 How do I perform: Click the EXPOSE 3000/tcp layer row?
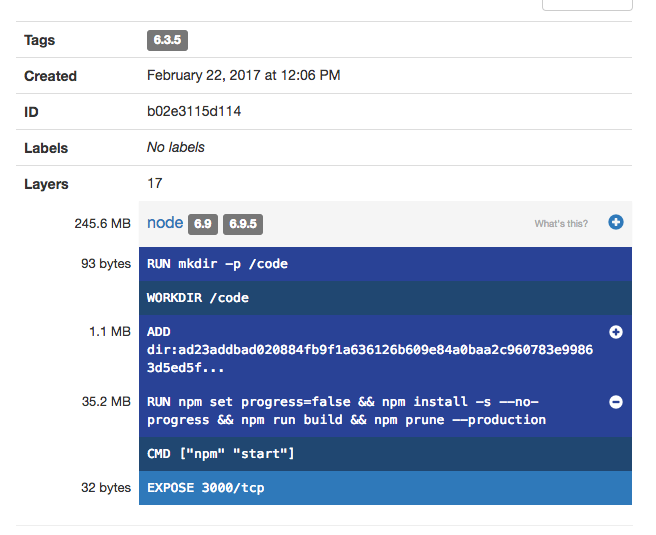[385, 488]
